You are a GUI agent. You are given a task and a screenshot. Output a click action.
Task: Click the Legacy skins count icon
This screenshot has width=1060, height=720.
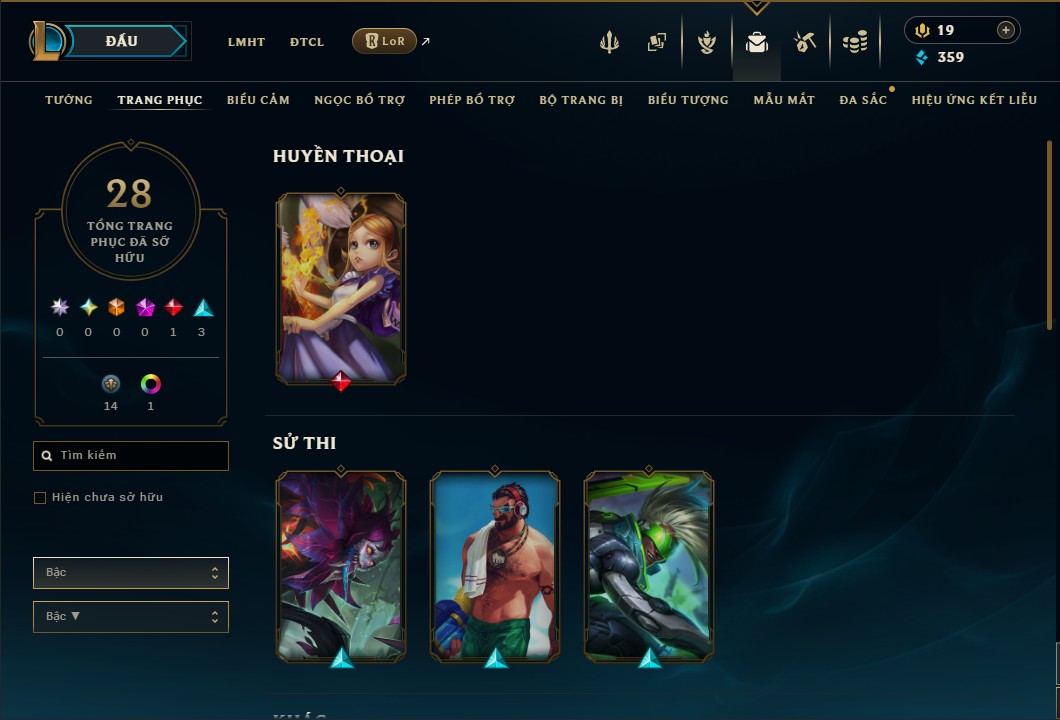tap(111, 384)
